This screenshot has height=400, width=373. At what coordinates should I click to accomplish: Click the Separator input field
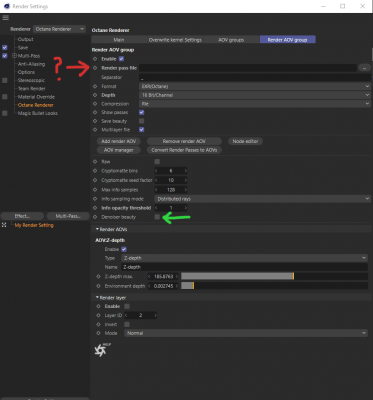(255, 77)
